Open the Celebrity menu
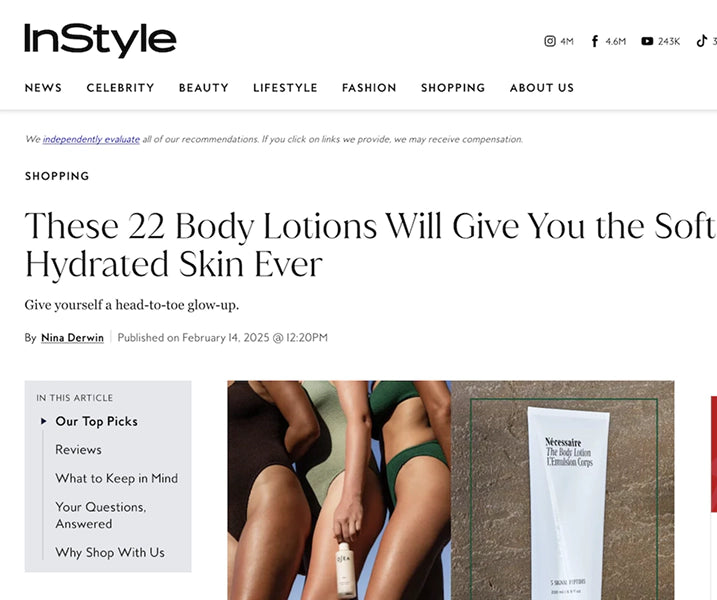 click(x=120, y=88)
